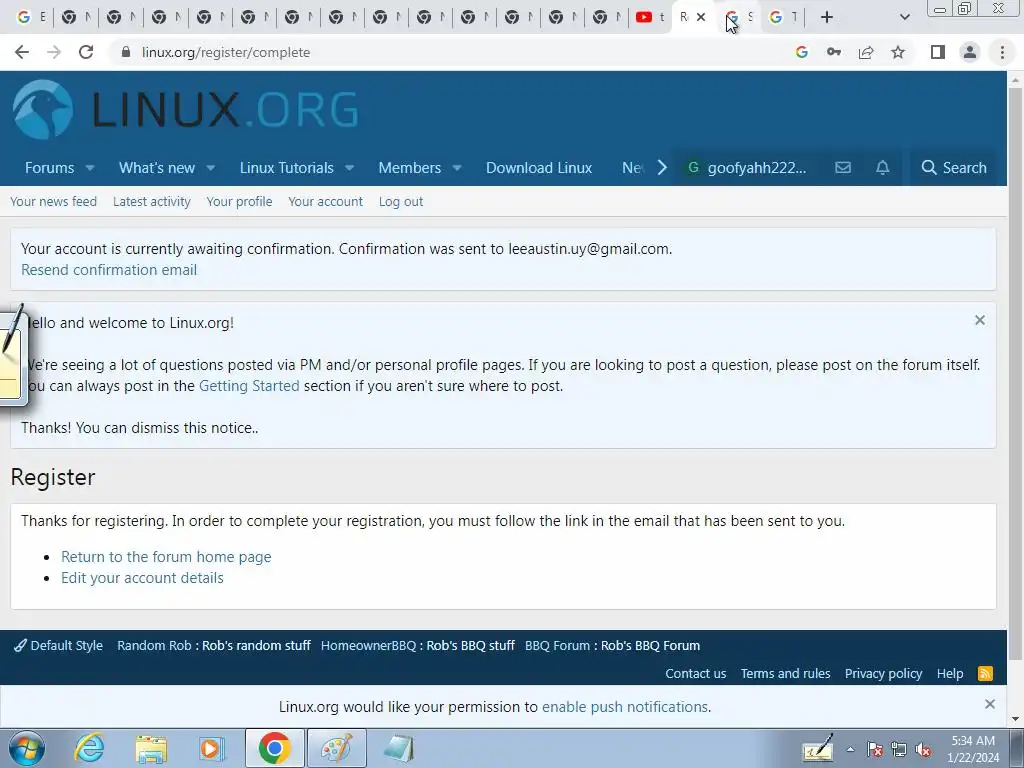Expand the What's new dropdown arrow
1024x768 pixels.
click(210, 168)
